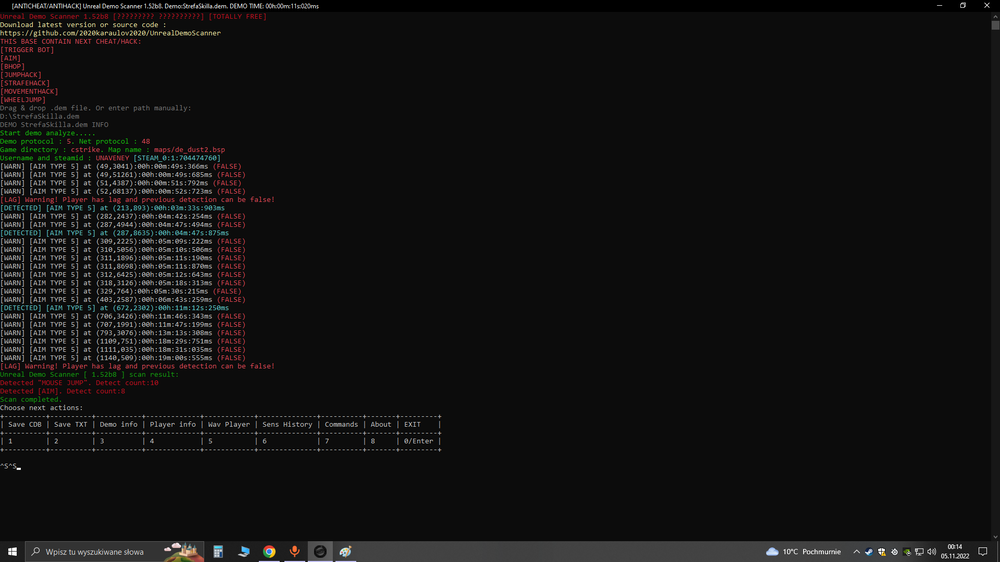Screen dimensions: 1000x562
Task: Click the 'Choose next actions:' line
Action: (41, 408)
